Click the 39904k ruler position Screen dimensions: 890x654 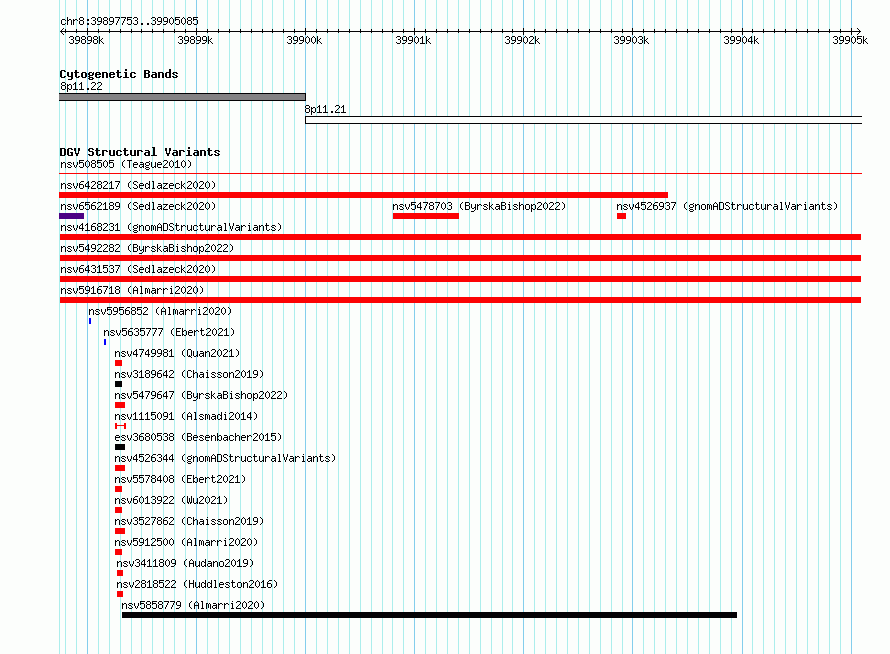click(741, 40)
